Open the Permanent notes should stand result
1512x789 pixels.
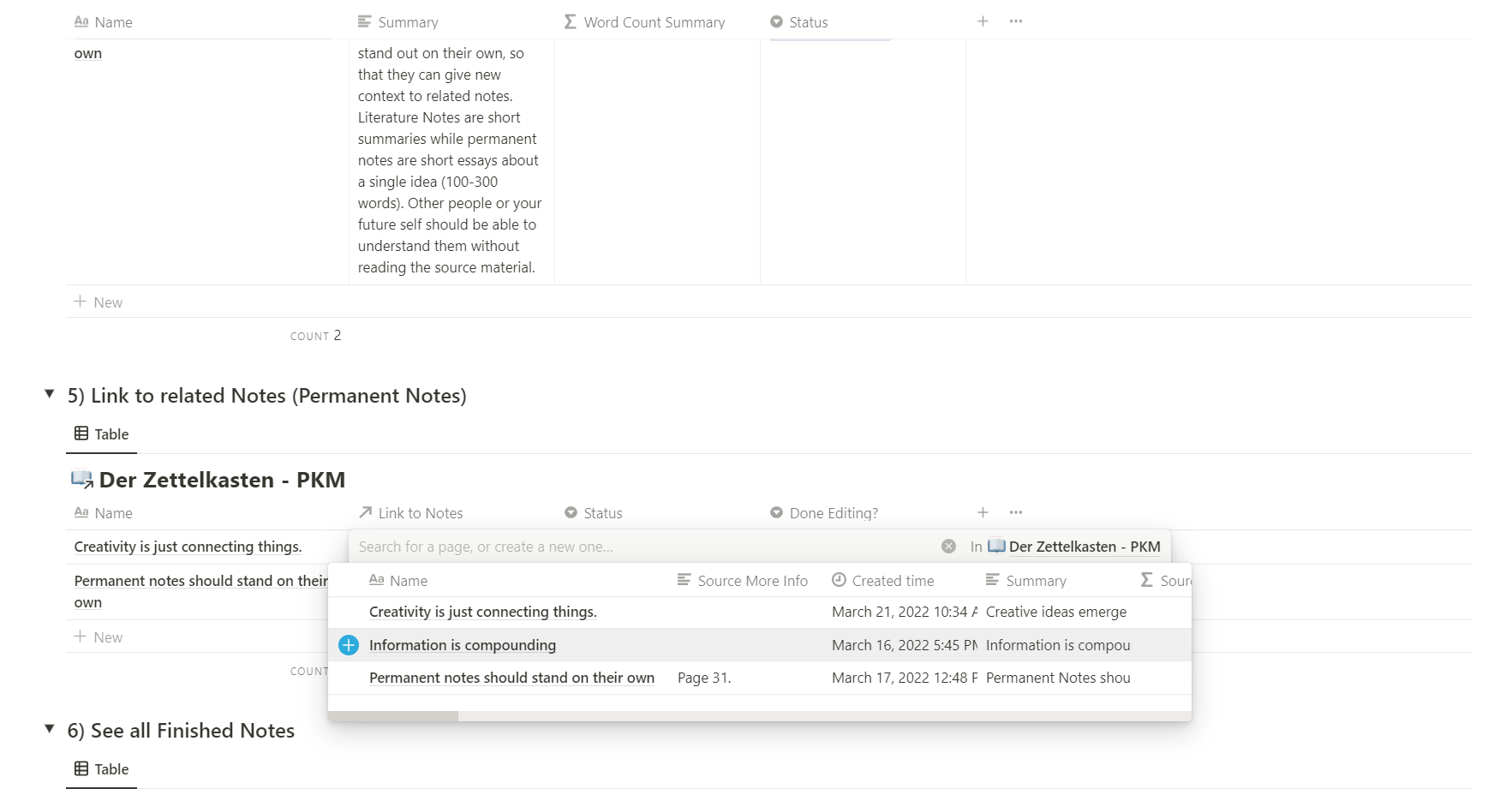[511, 678]
